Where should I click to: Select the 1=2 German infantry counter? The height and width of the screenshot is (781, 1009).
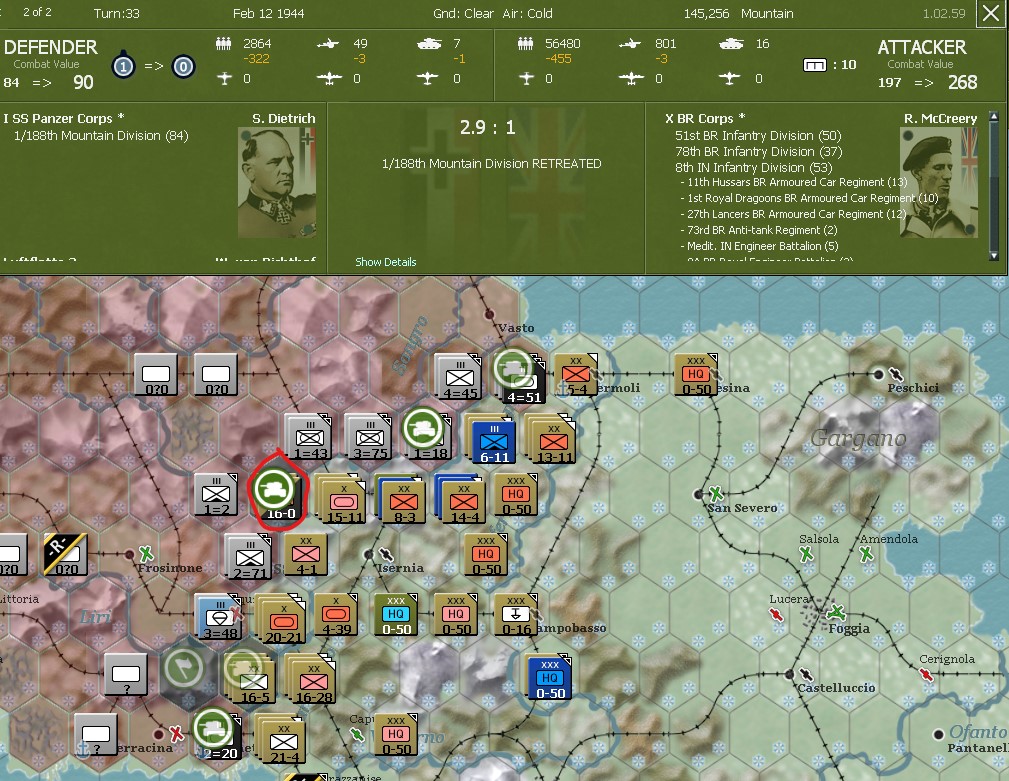217,495
